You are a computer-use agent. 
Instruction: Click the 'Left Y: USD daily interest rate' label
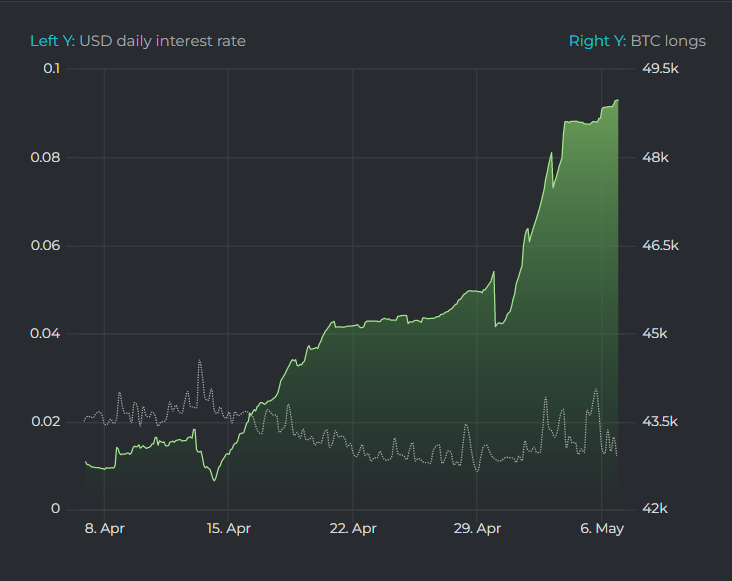click(x=137, y=41)
